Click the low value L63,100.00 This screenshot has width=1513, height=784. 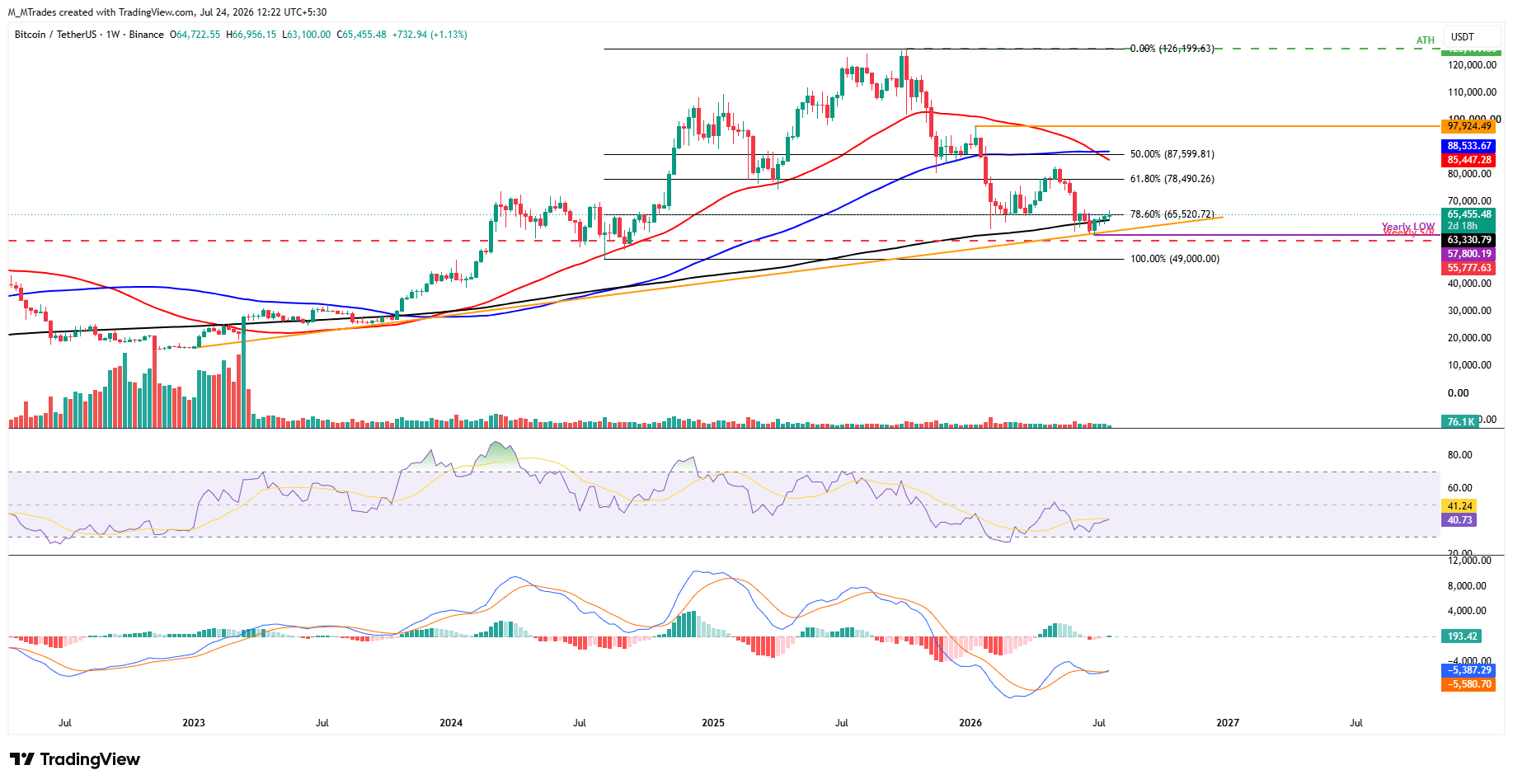[x=307, y=35]
